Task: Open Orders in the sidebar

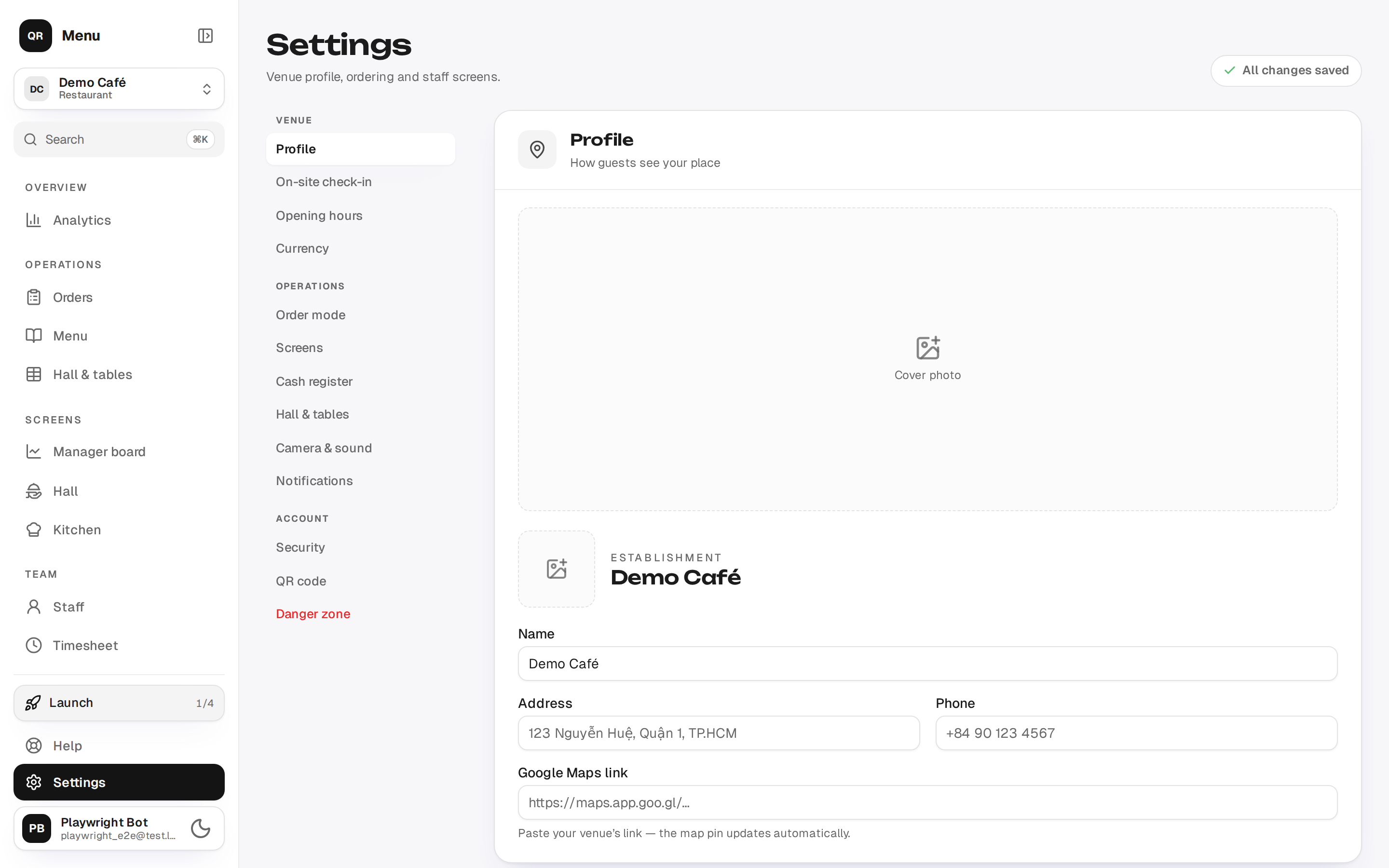Action: coord(119,298)
